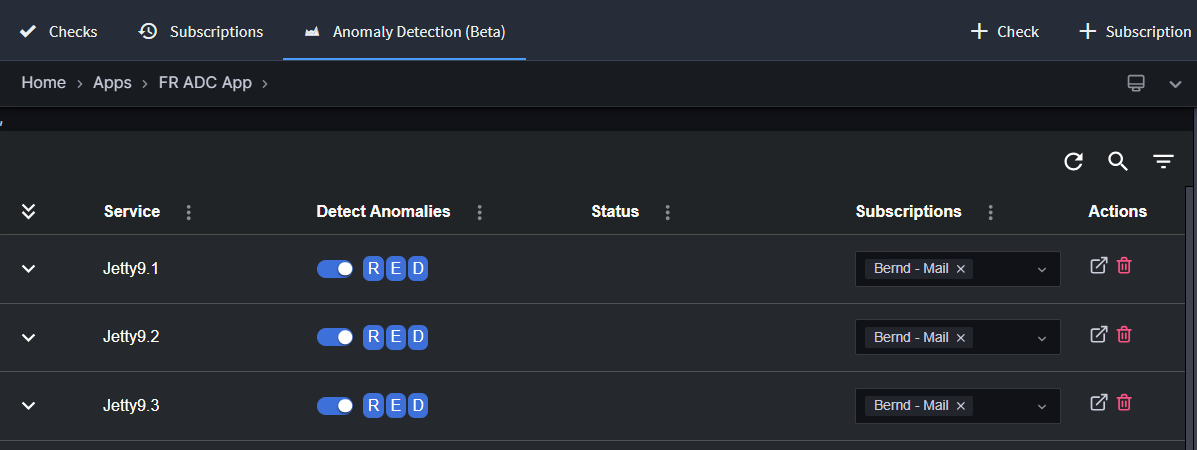Switch to the Subscriptions tab
Screen dimensions: 1197x450
point(201,32)
